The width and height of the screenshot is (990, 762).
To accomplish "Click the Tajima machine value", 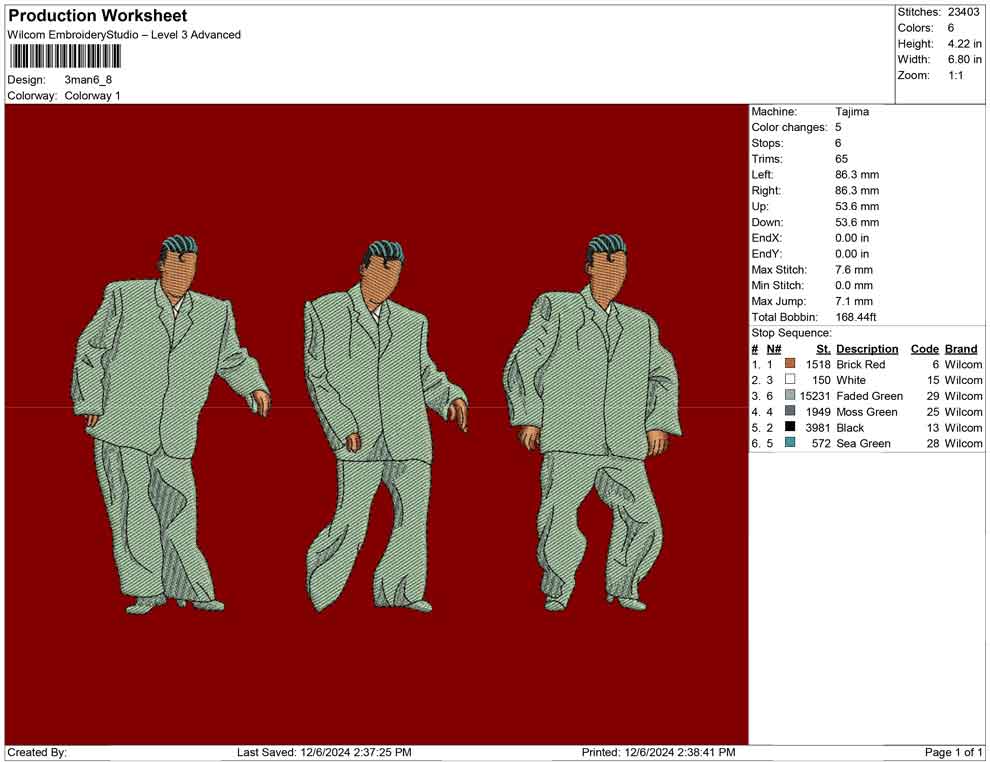I will 852,112.
